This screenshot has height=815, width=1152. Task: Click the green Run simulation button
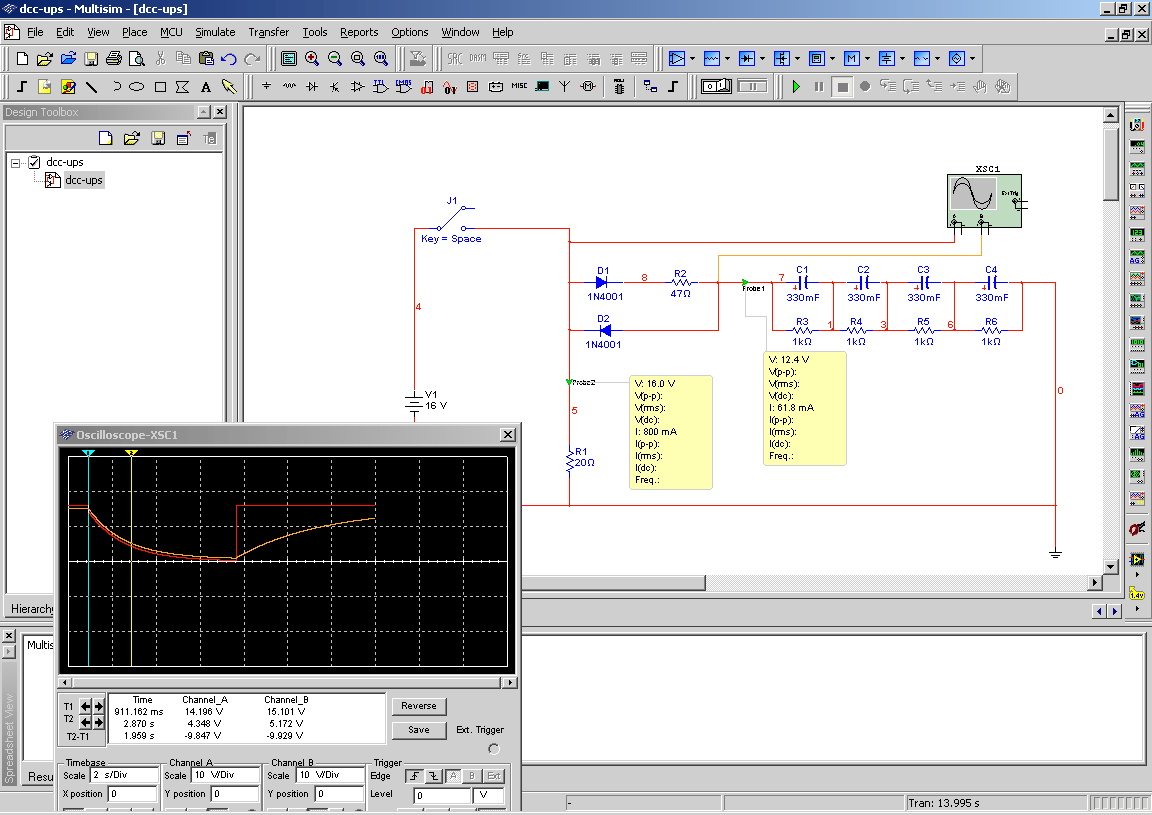(796, 87)
